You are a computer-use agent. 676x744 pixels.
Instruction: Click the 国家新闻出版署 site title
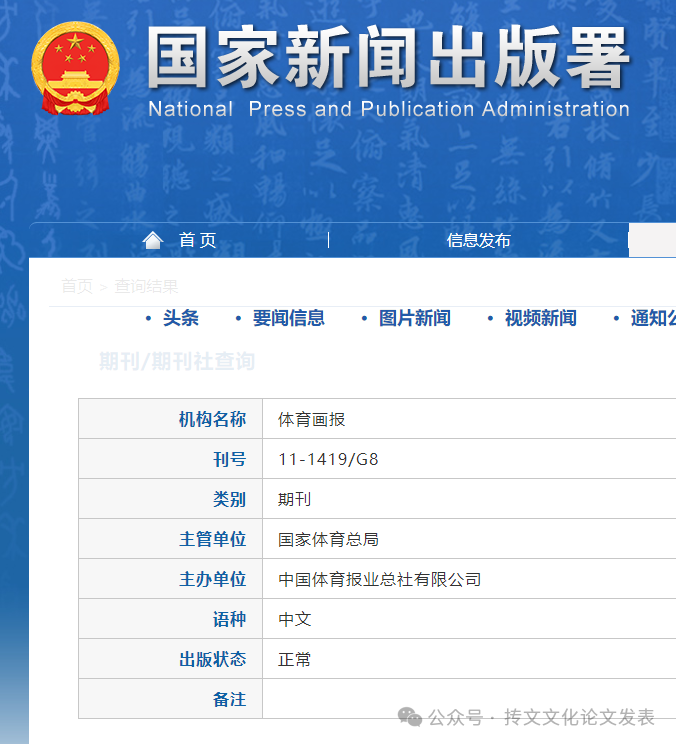[x=389, y=57]
